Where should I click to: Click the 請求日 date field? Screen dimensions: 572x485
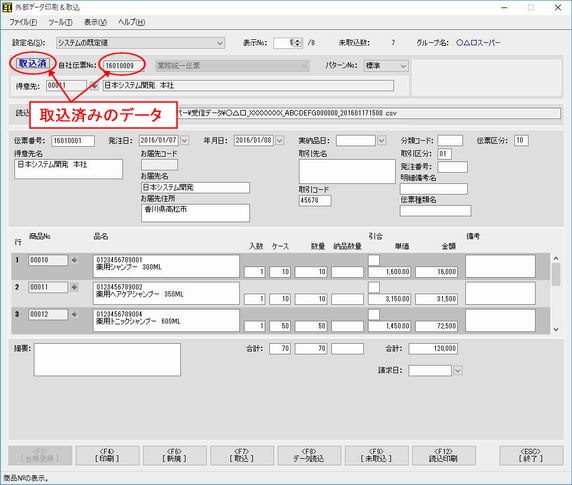click(x=430, y=371)
